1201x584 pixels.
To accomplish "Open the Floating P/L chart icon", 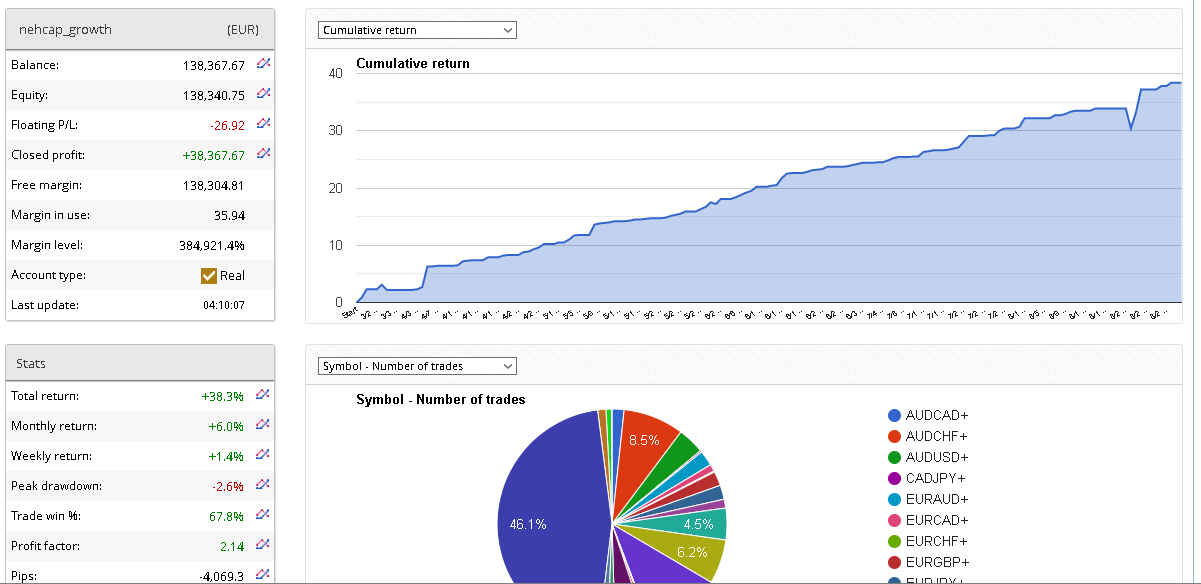I will (263, 124).
